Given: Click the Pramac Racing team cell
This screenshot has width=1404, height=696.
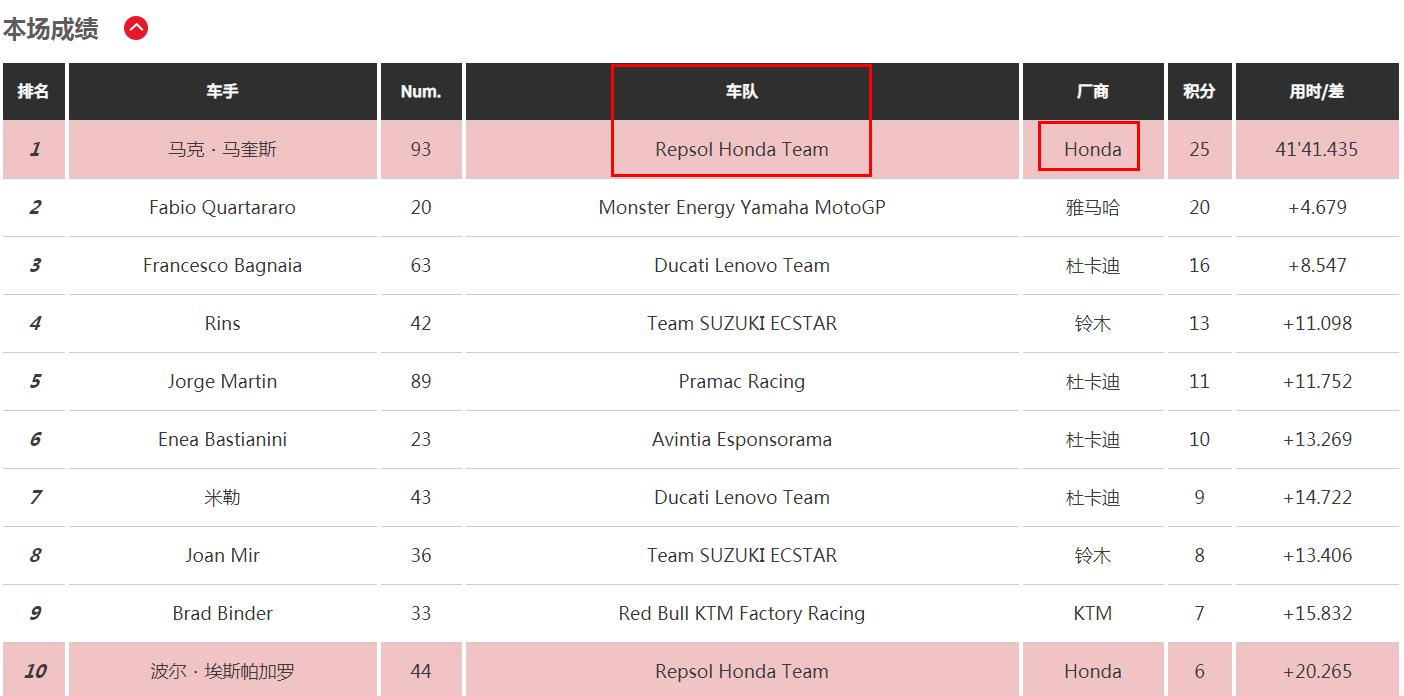Looking at the screenshot, I should pos(742,381).
